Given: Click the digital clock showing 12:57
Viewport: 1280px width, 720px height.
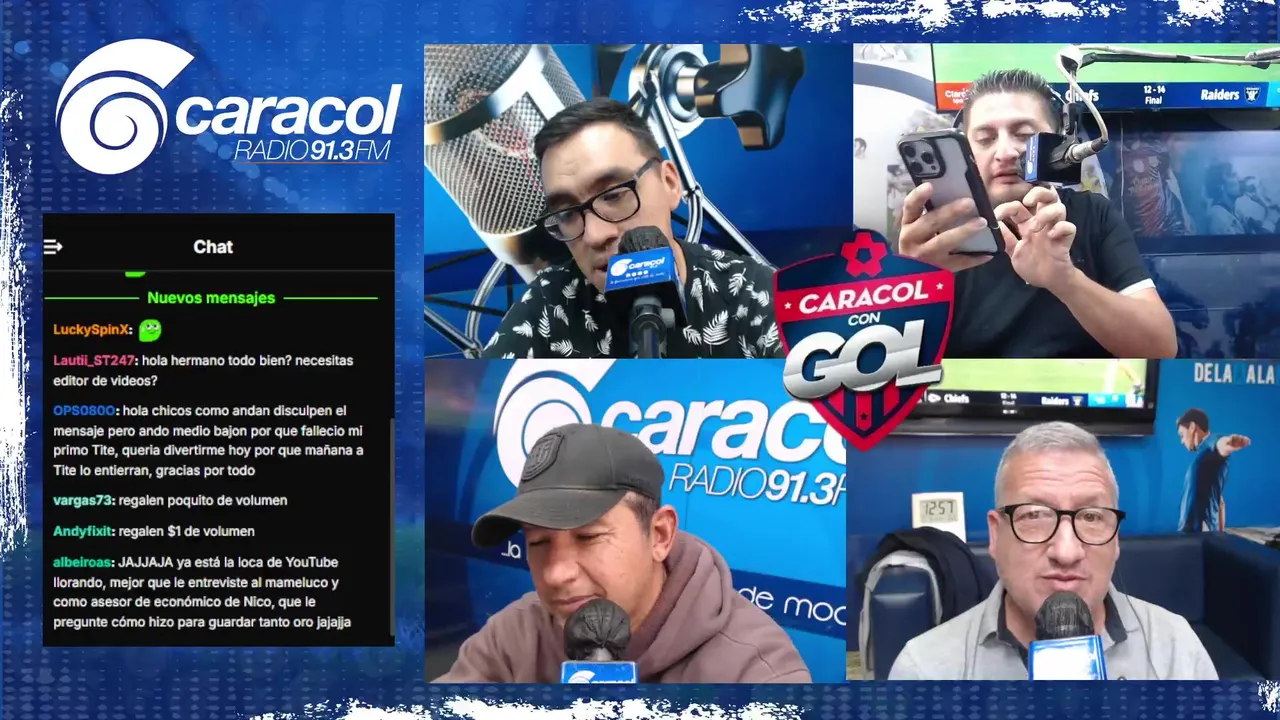Looking at the screenshot, I should click(938, 510).
